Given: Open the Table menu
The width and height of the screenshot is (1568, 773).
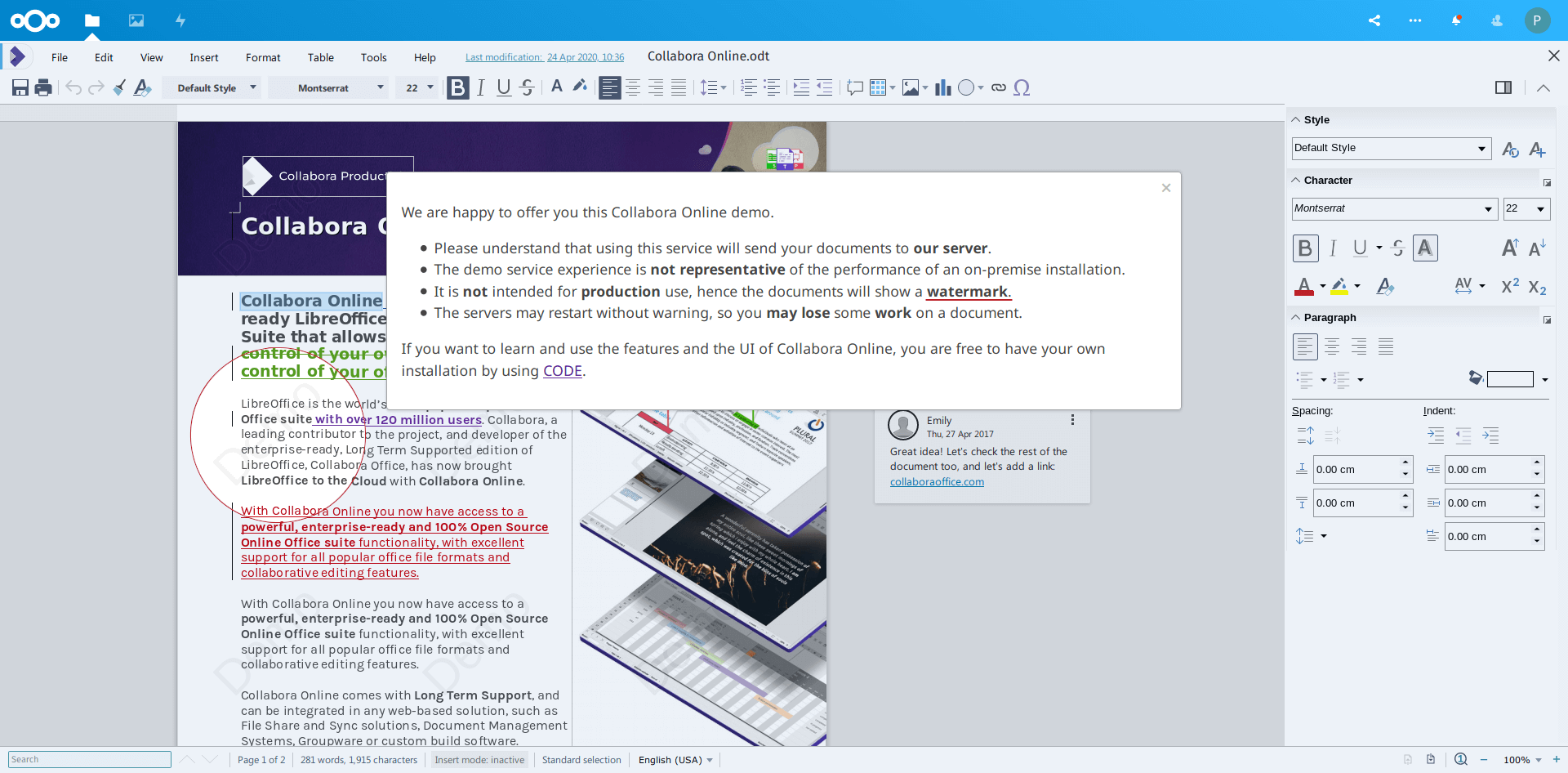Looking at the screenshot, I should (320, 57).
